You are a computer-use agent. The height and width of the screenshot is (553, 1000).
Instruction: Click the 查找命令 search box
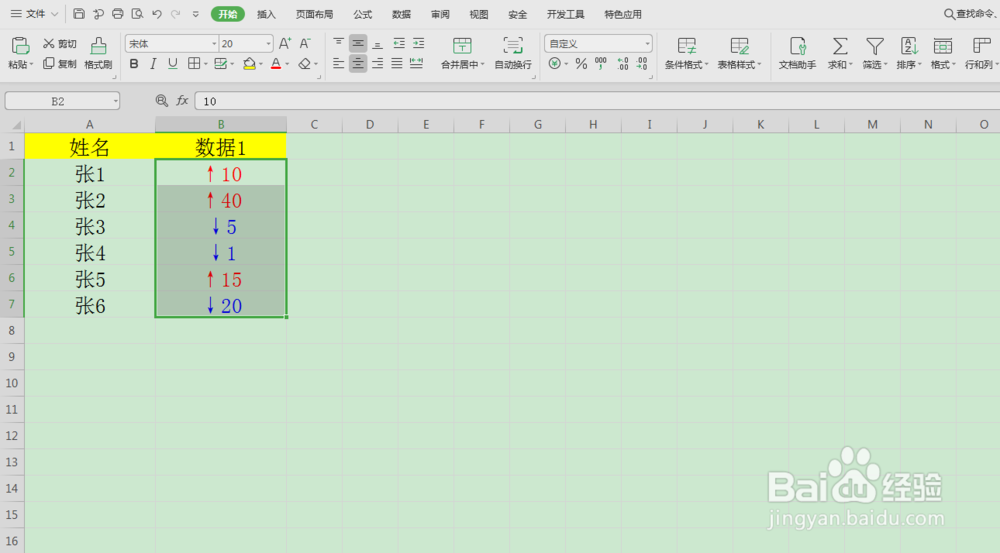click(x=971, y=13)
